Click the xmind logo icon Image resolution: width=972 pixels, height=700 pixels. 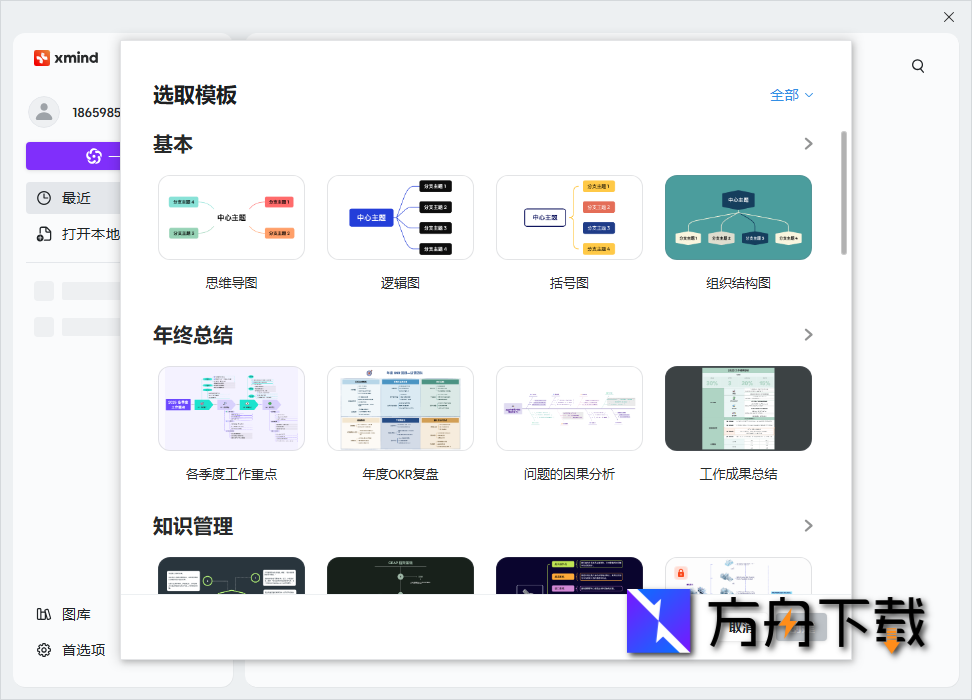click(44, 58)
